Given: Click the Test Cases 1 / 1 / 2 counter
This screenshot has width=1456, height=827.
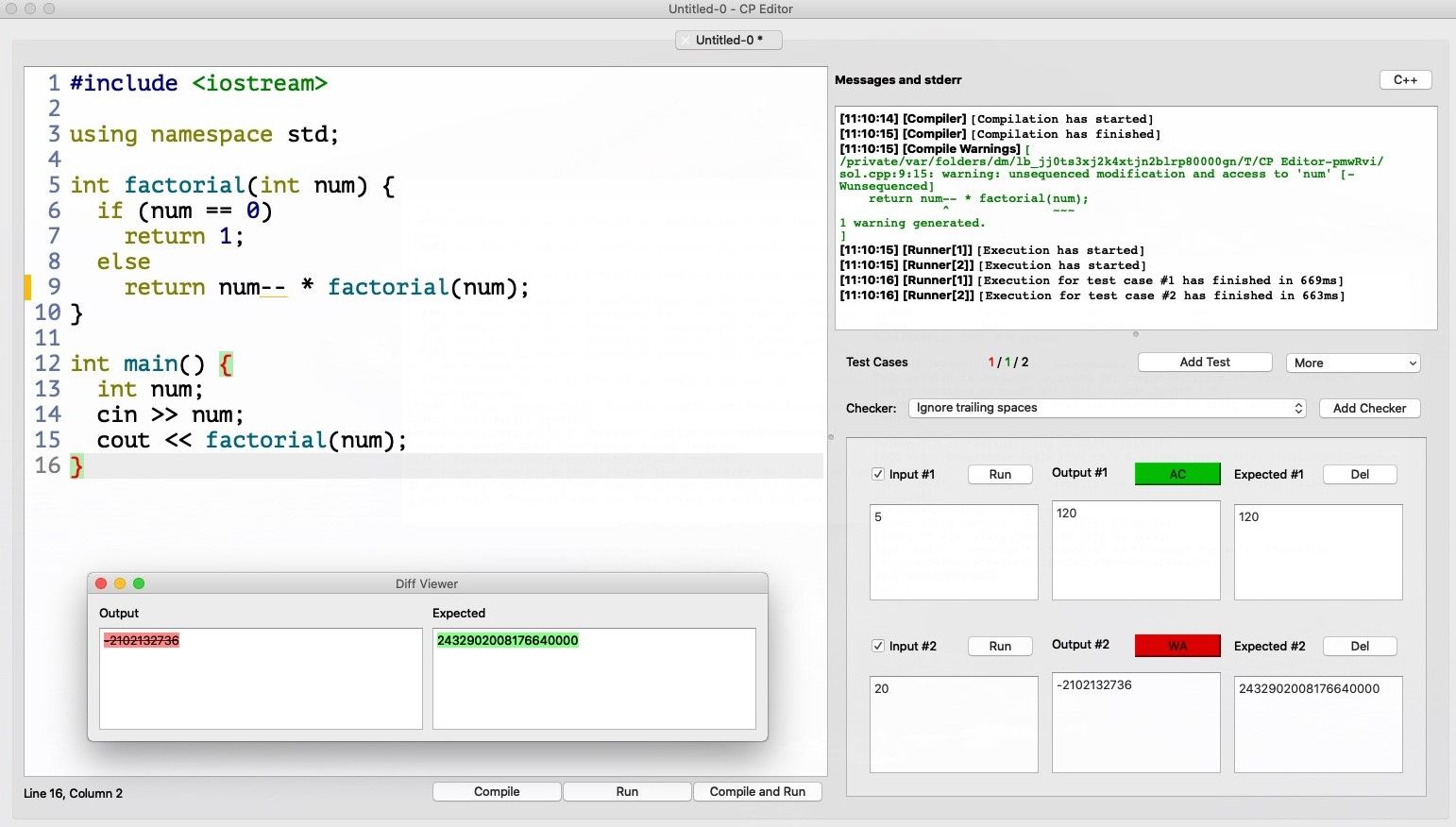Looking at the screenshot, I should pyautogui.click(x=1008, y=363).
